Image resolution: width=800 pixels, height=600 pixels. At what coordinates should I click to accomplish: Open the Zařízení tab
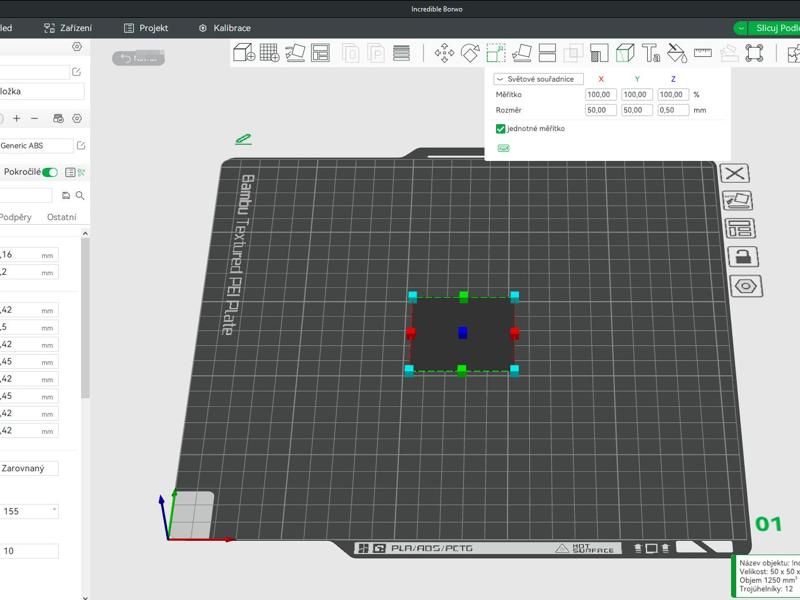68,28
